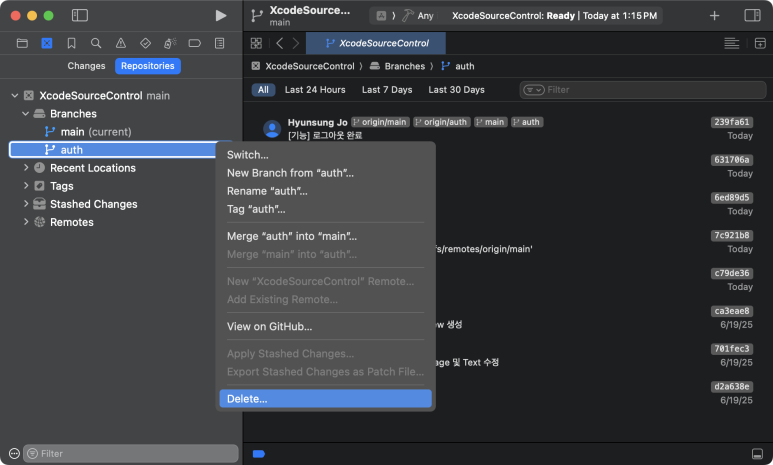This screenshot has height=465, width=773.
Task: Click the blue tag icon at bottom
Action: click(x=259, y=454)
